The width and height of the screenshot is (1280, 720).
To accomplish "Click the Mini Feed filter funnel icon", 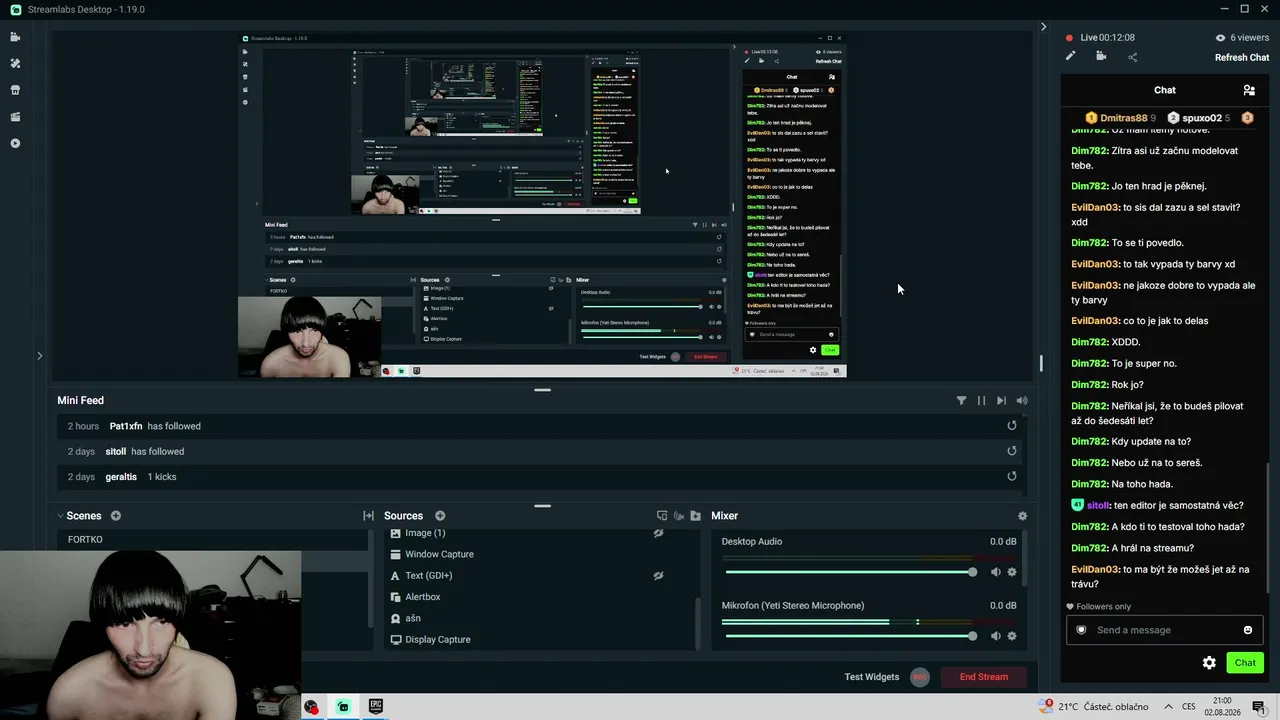I will pyautogui.click(x=961, y=400).
